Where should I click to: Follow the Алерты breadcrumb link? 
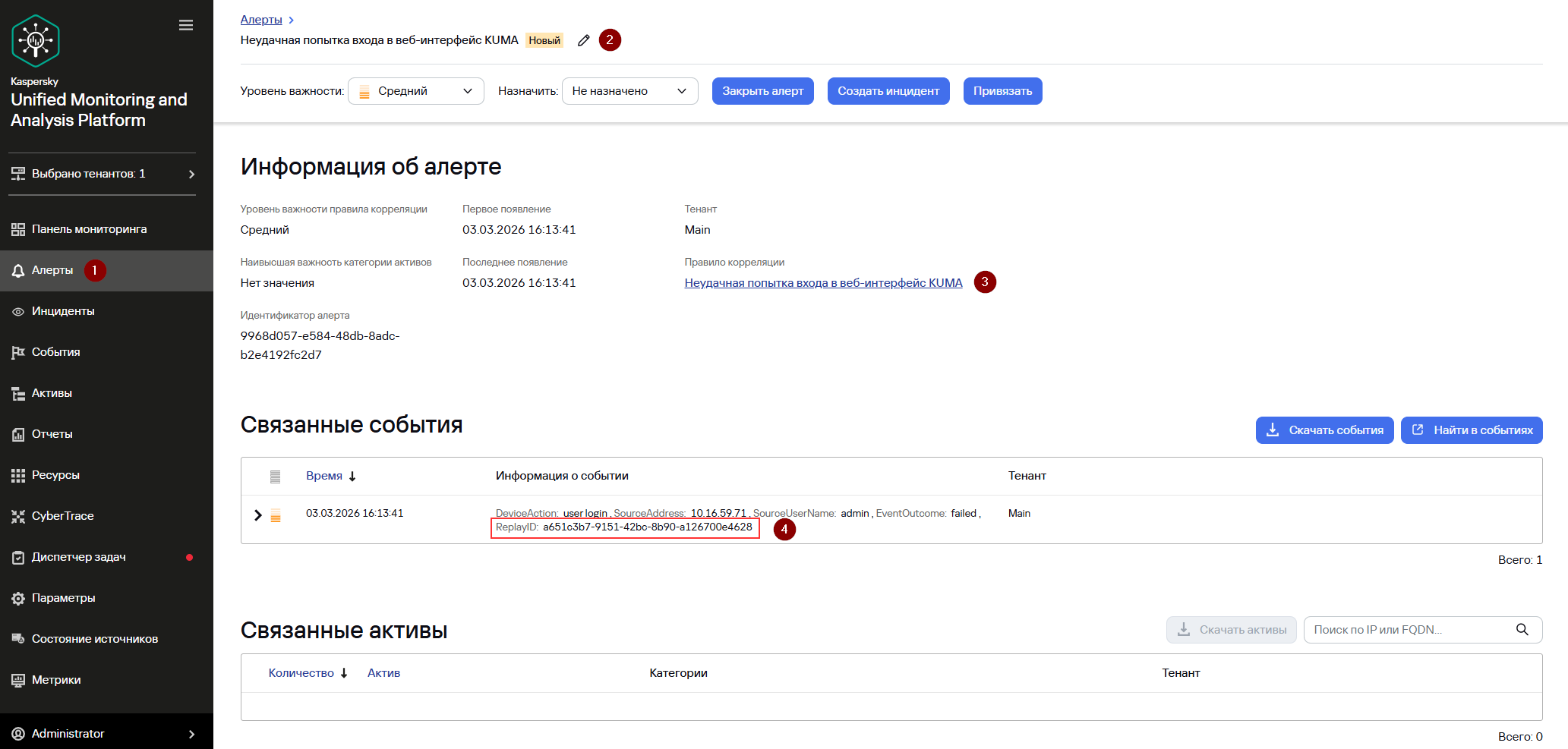click(261, 20)
